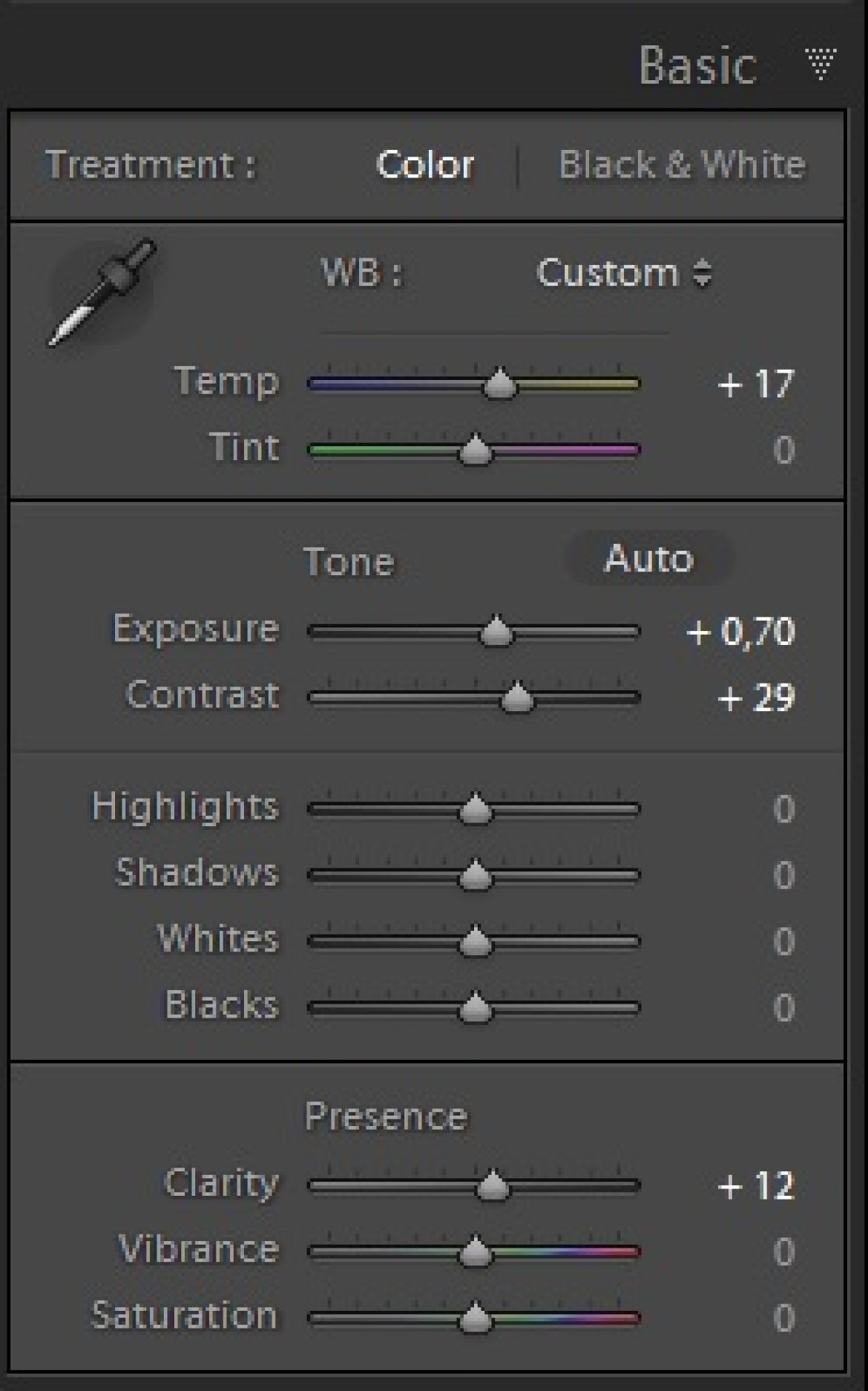The image size is (868, 1391).
Task: Click the Exposure slider knob
Action: click(496, 631)
